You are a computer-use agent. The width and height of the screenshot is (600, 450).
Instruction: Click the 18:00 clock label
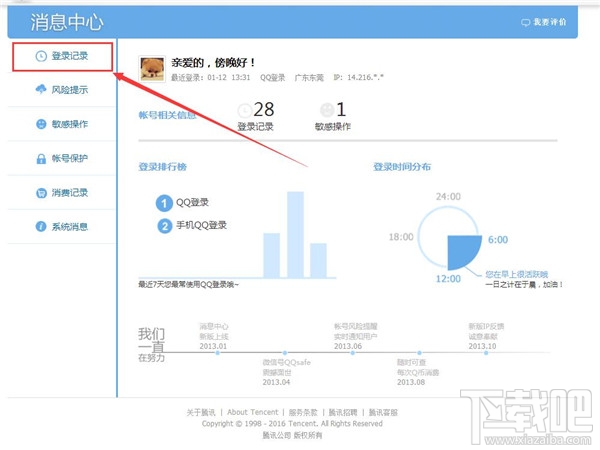click(x=401, y=237)
